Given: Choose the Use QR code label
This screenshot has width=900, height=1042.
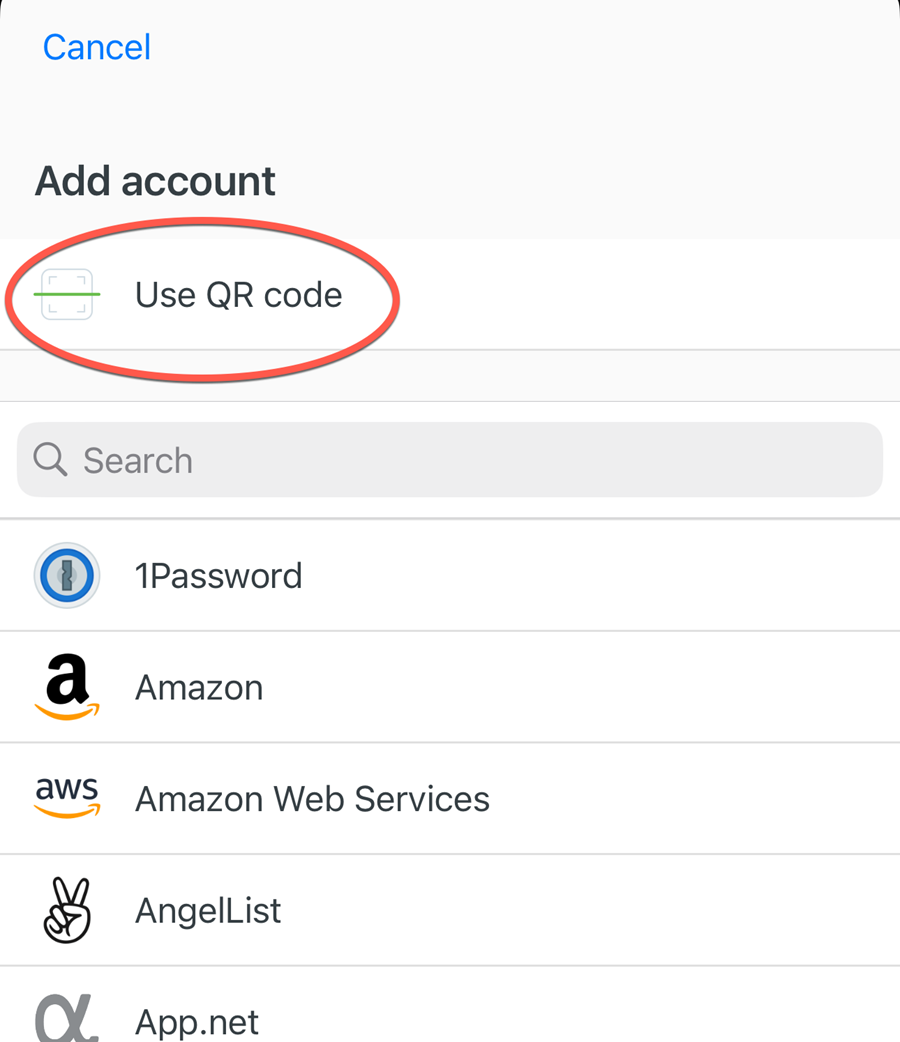Looking at the screenshot, I should click(239, 295).
